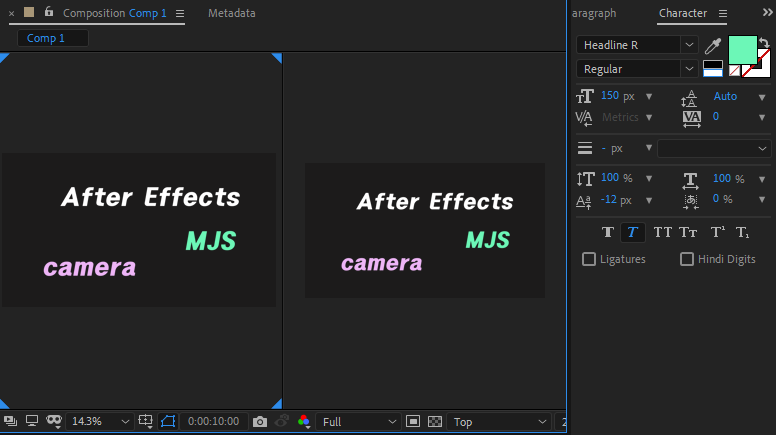Image resolution: width=776 pixels, height=435 pixels.
Task: Open grid and guide options
Action: pos(146,421)
